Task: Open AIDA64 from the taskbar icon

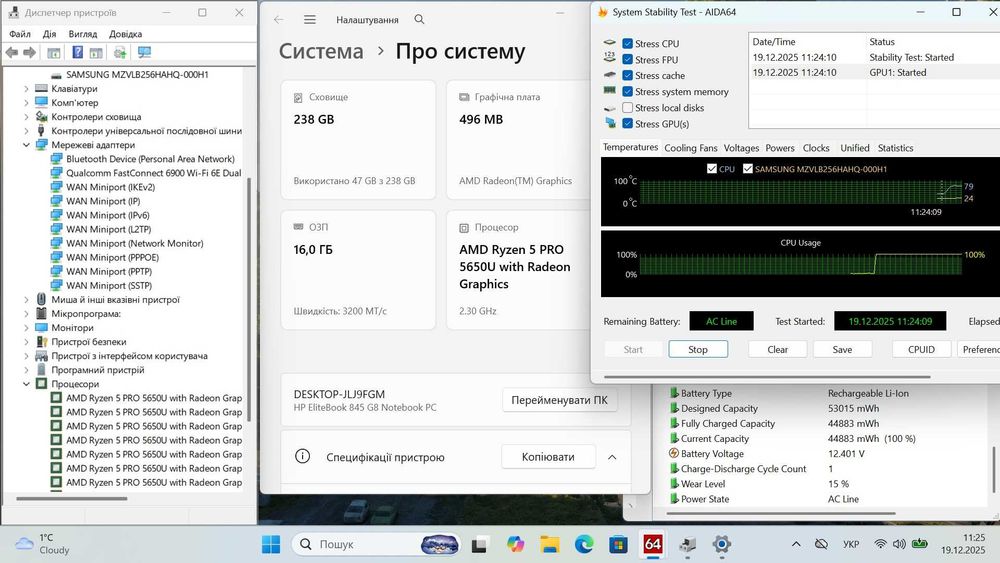Action: (x=652, y=544)
